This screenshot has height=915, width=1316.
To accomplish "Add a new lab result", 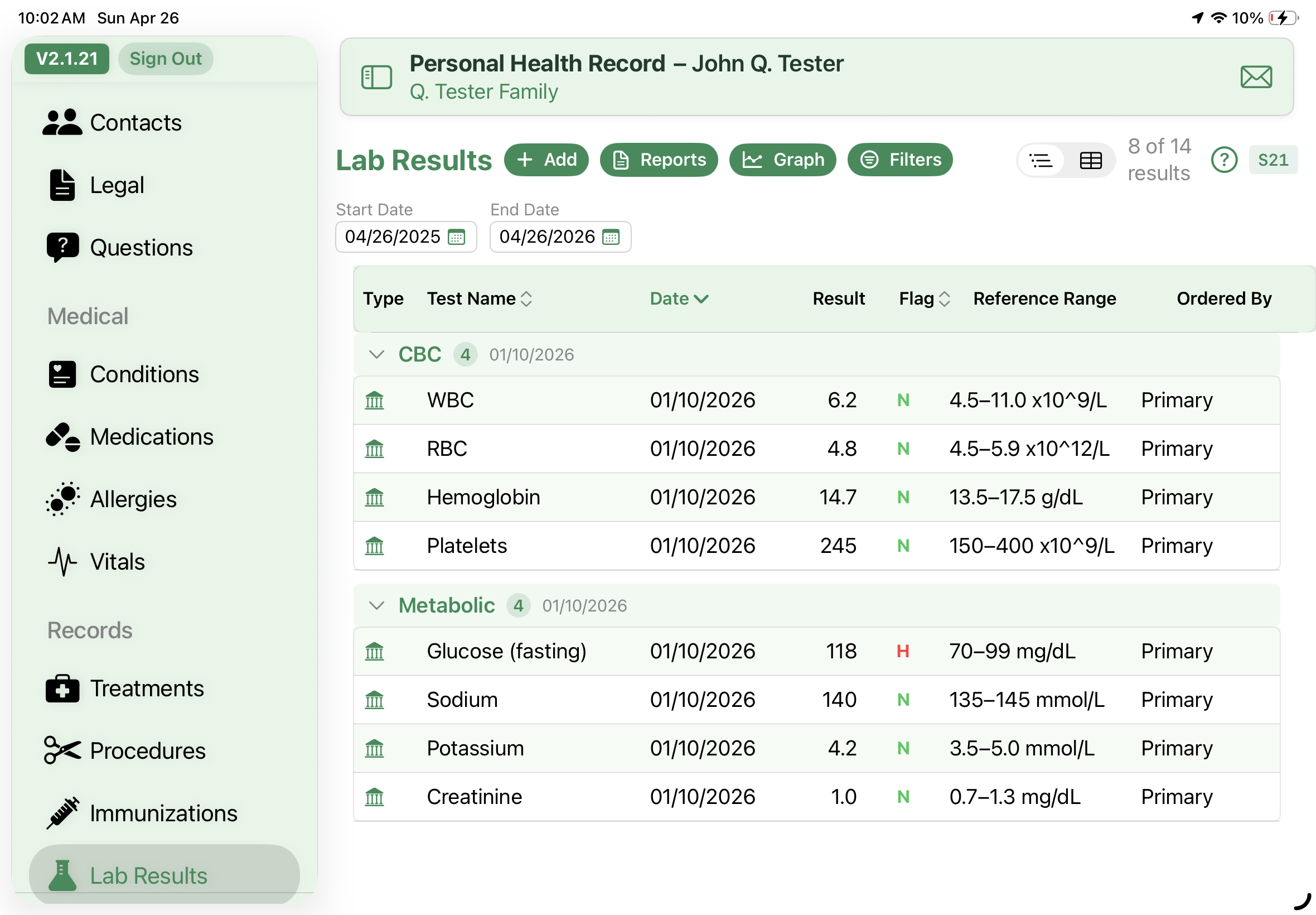I will click(x=546, y=160).
